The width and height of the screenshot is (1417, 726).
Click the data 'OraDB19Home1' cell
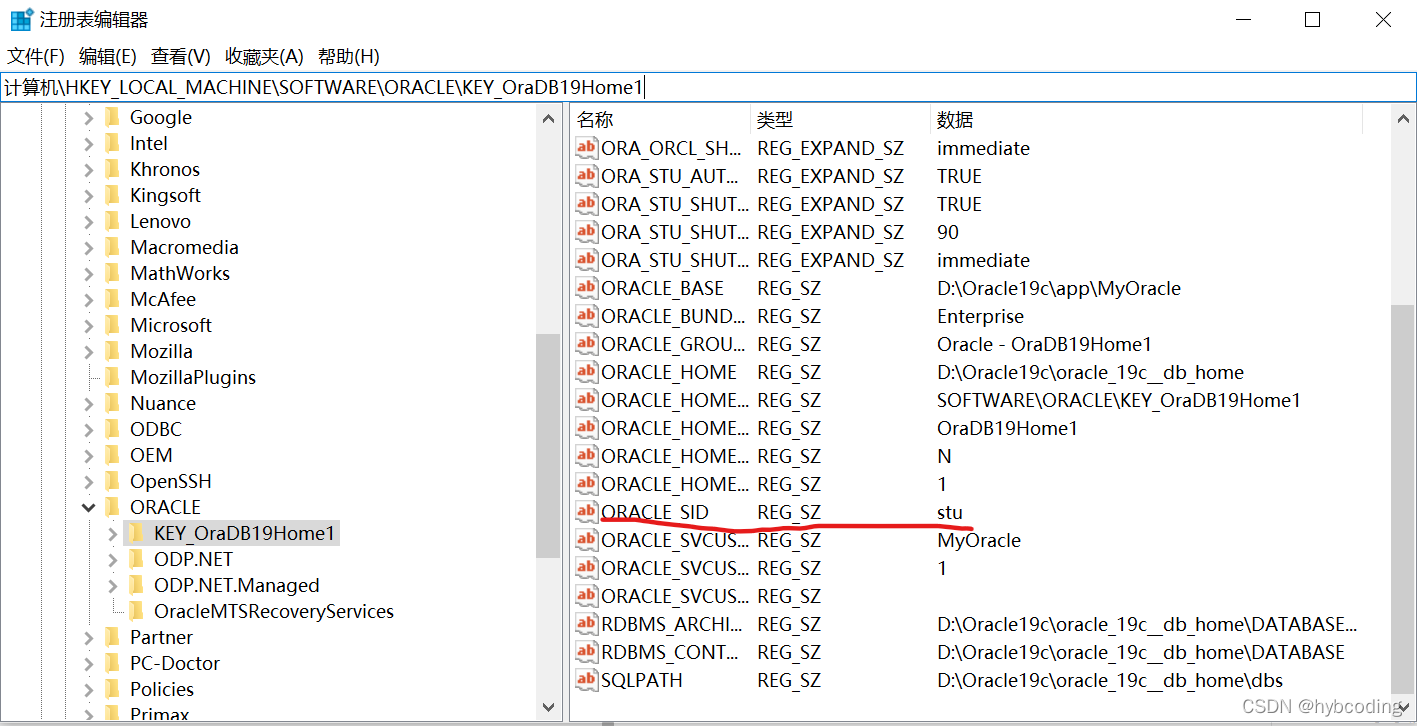coord(1007,428)
